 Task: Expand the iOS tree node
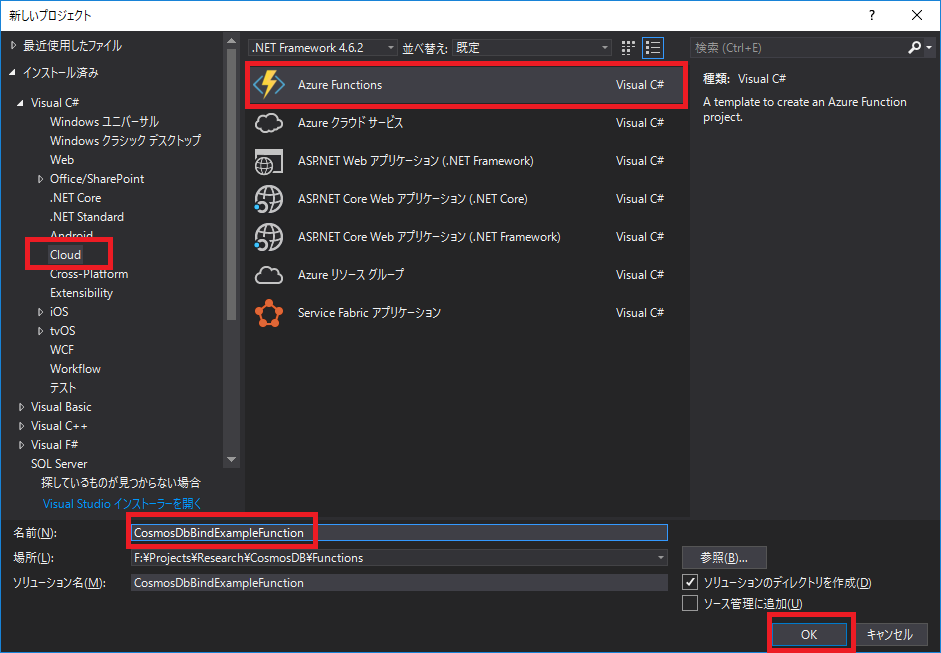(40, 312)
